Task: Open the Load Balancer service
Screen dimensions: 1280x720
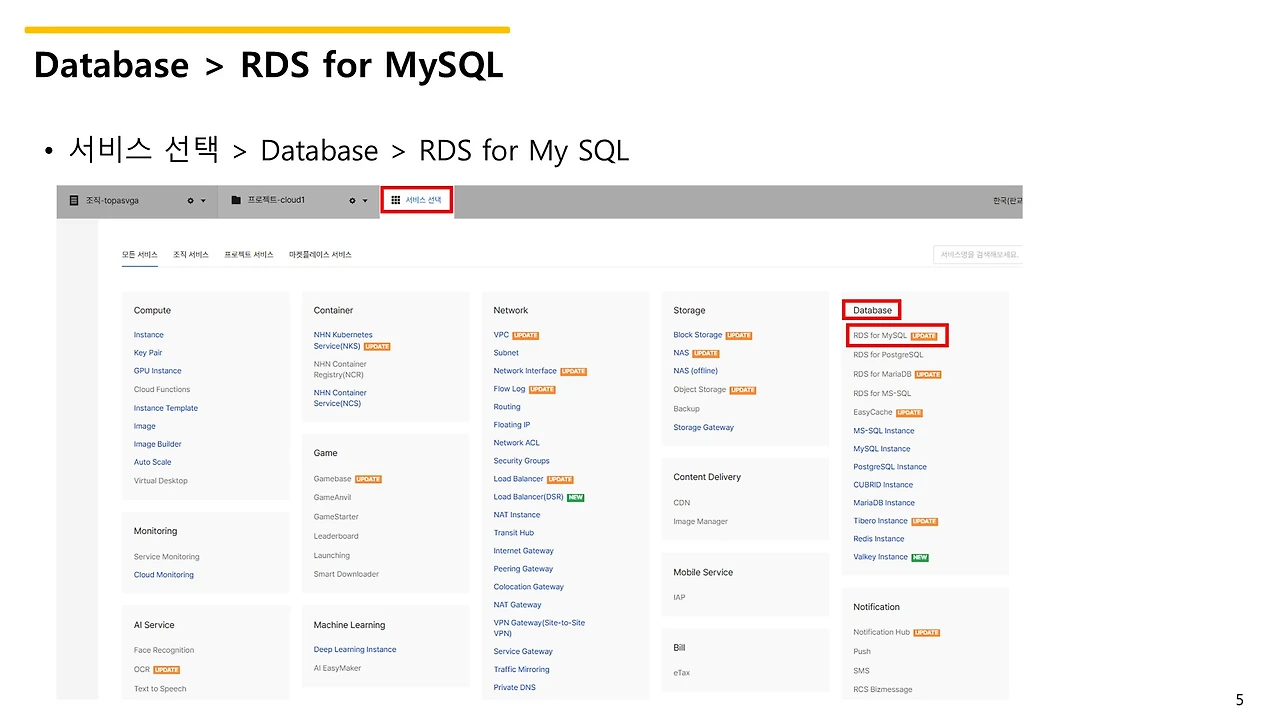Action: coord(518,479)
